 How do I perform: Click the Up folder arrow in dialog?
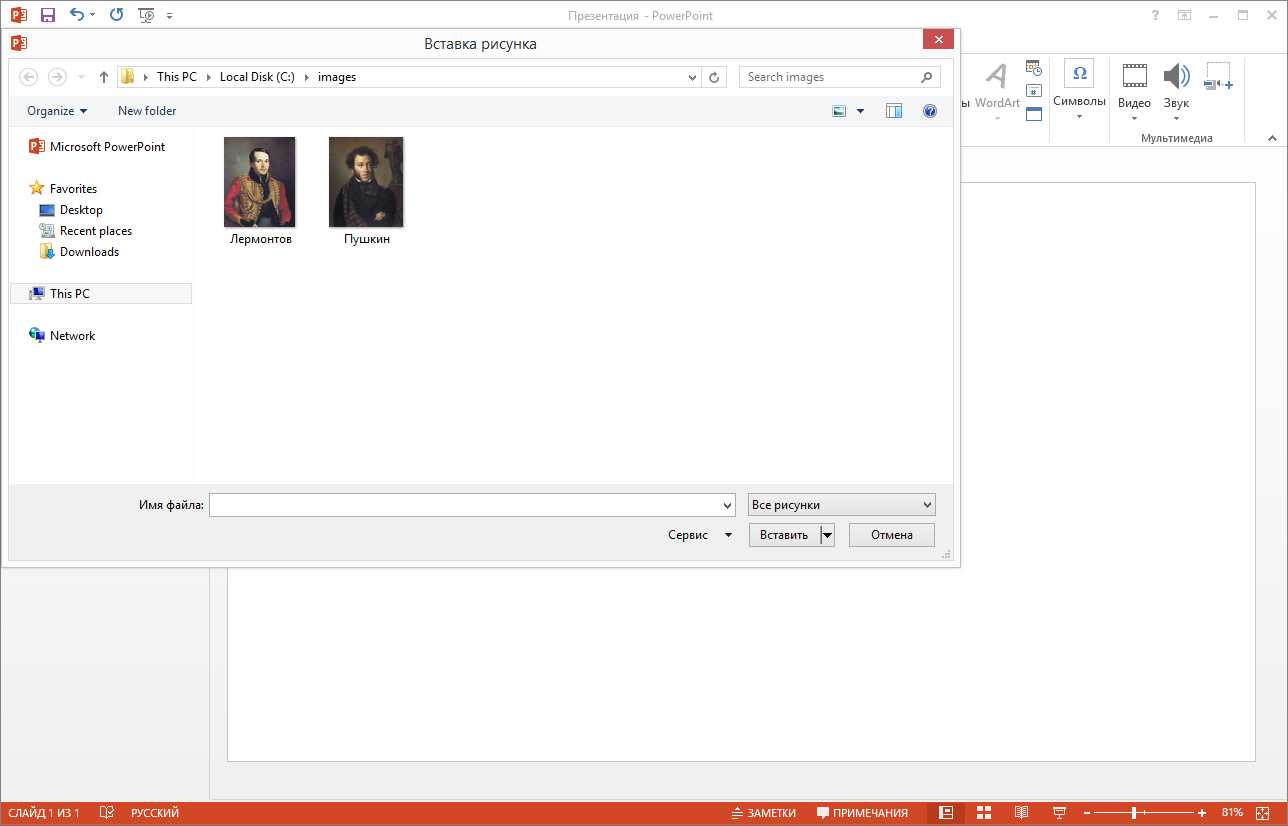(x=104, y=77)
